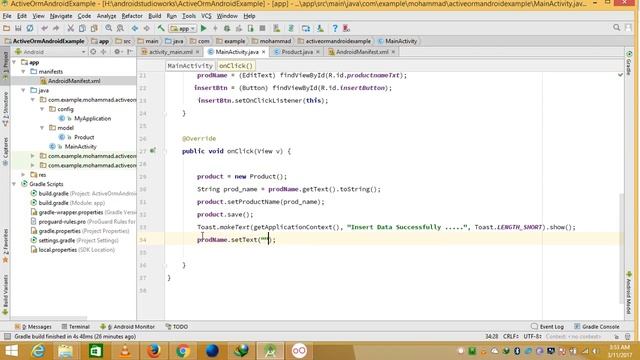Collapse the config package
This screenshot has height=360, width=640.
42,109
